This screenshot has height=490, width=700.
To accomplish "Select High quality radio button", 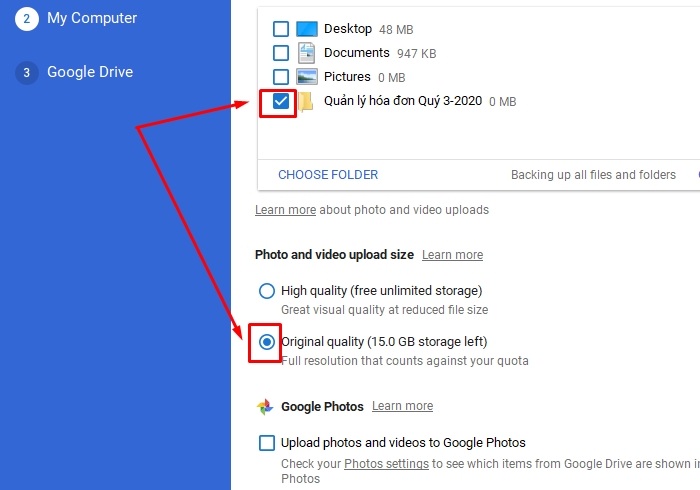I will pyautogui.click(x=267, y=291).
